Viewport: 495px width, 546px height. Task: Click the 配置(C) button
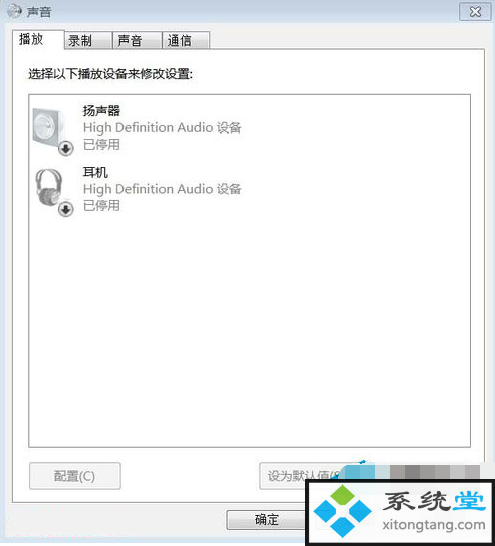pos(75,476)
